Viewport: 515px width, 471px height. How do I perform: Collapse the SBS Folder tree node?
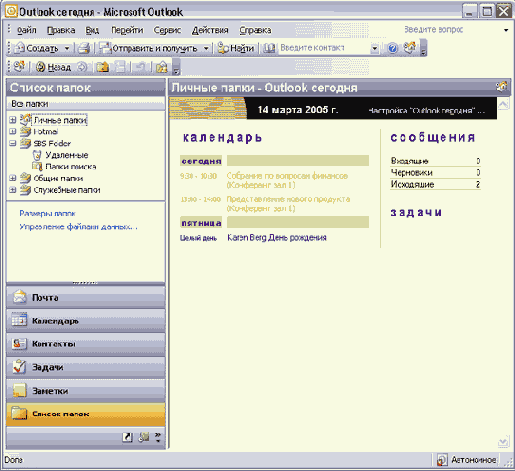(x=13, y=143)
